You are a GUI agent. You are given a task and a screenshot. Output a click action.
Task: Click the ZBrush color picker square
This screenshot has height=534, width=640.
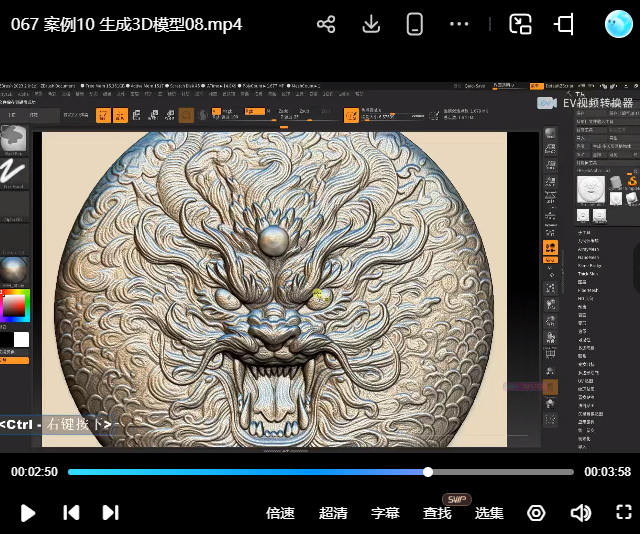tap(15, 305)
